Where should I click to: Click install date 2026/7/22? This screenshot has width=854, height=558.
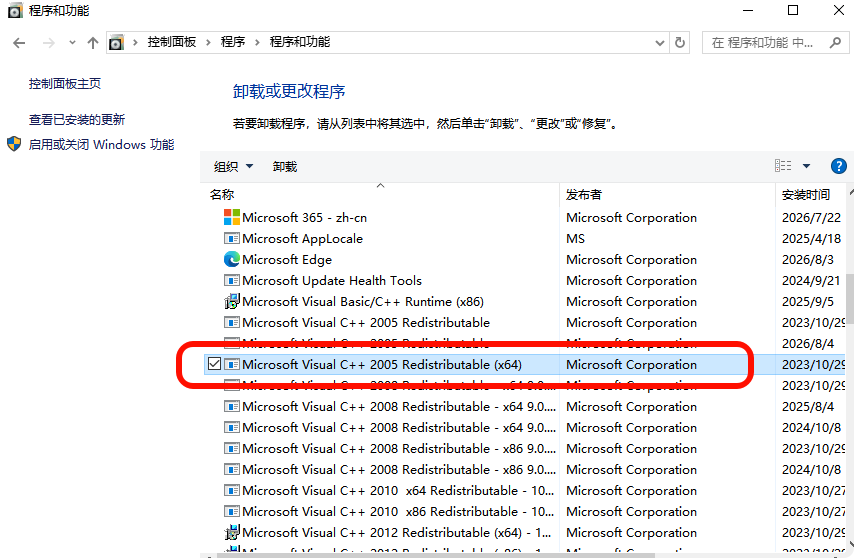(812, 218)
